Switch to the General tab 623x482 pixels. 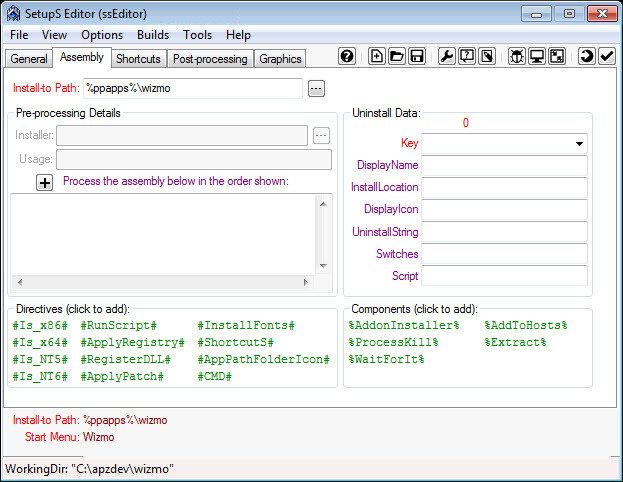click(x=29, y=59)
